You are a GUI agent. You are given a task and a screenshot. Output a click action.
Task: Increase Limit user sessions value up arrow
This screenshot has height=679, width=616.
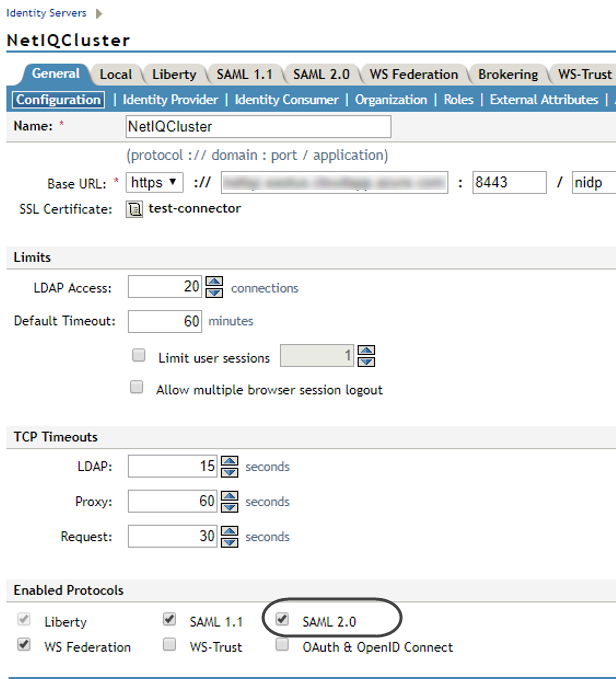366,350
